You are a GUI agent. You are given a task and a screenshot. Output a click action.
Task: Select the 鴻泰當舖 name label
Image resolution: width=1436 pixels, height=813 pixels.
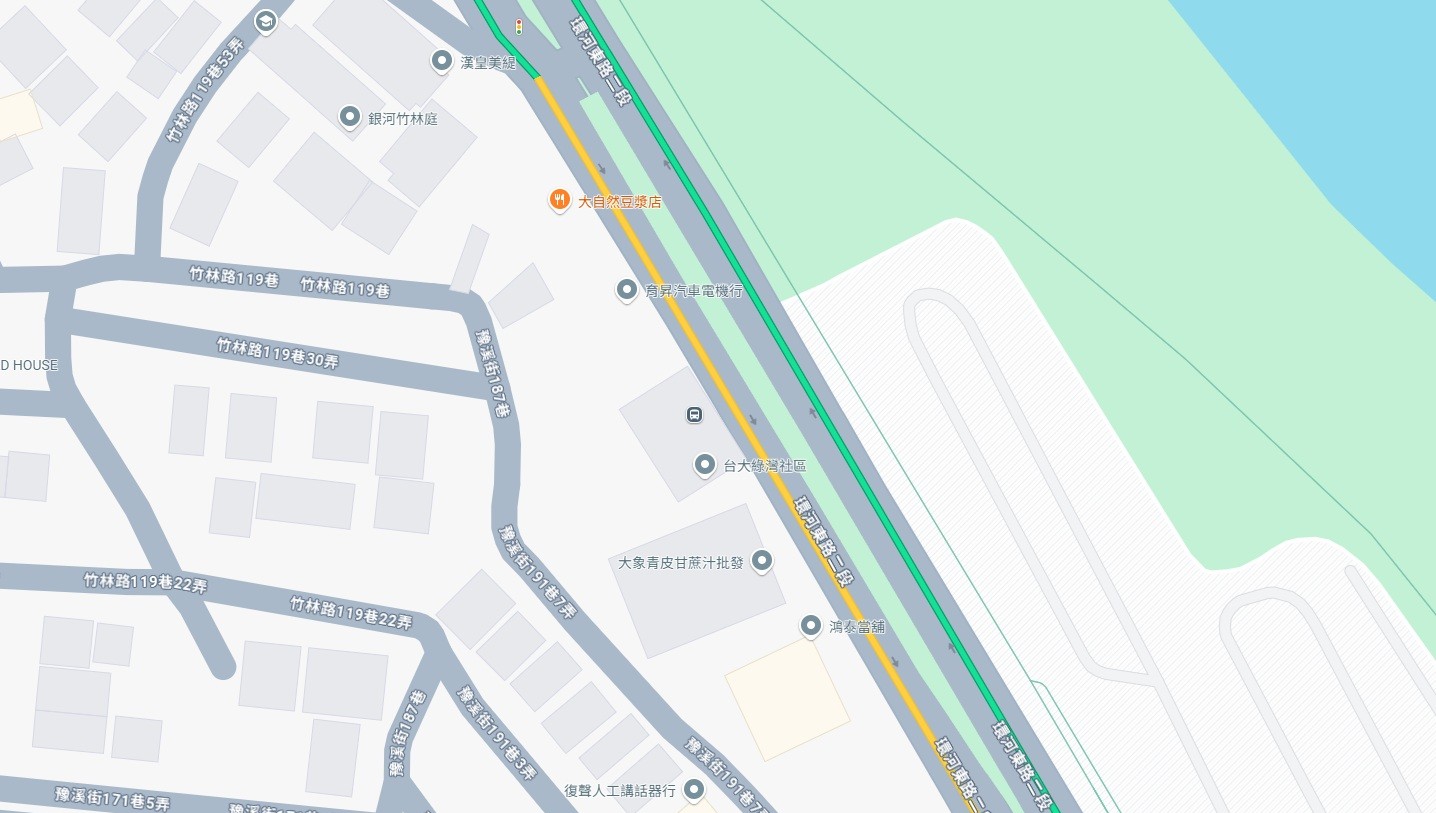(x=857, y=627)
